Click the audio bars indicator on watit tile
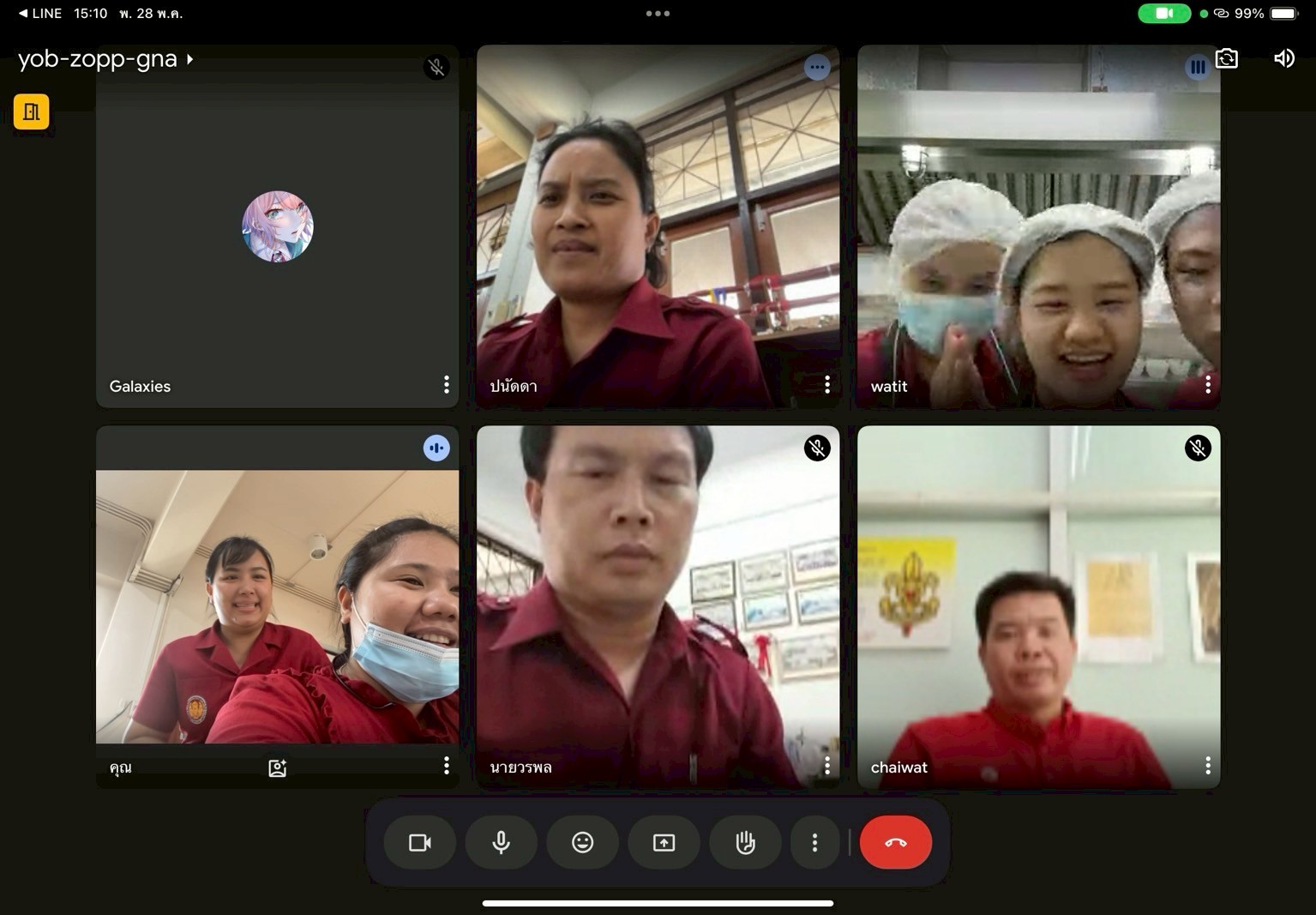This screenshot has height=915, width=1316. (1197, 67)
